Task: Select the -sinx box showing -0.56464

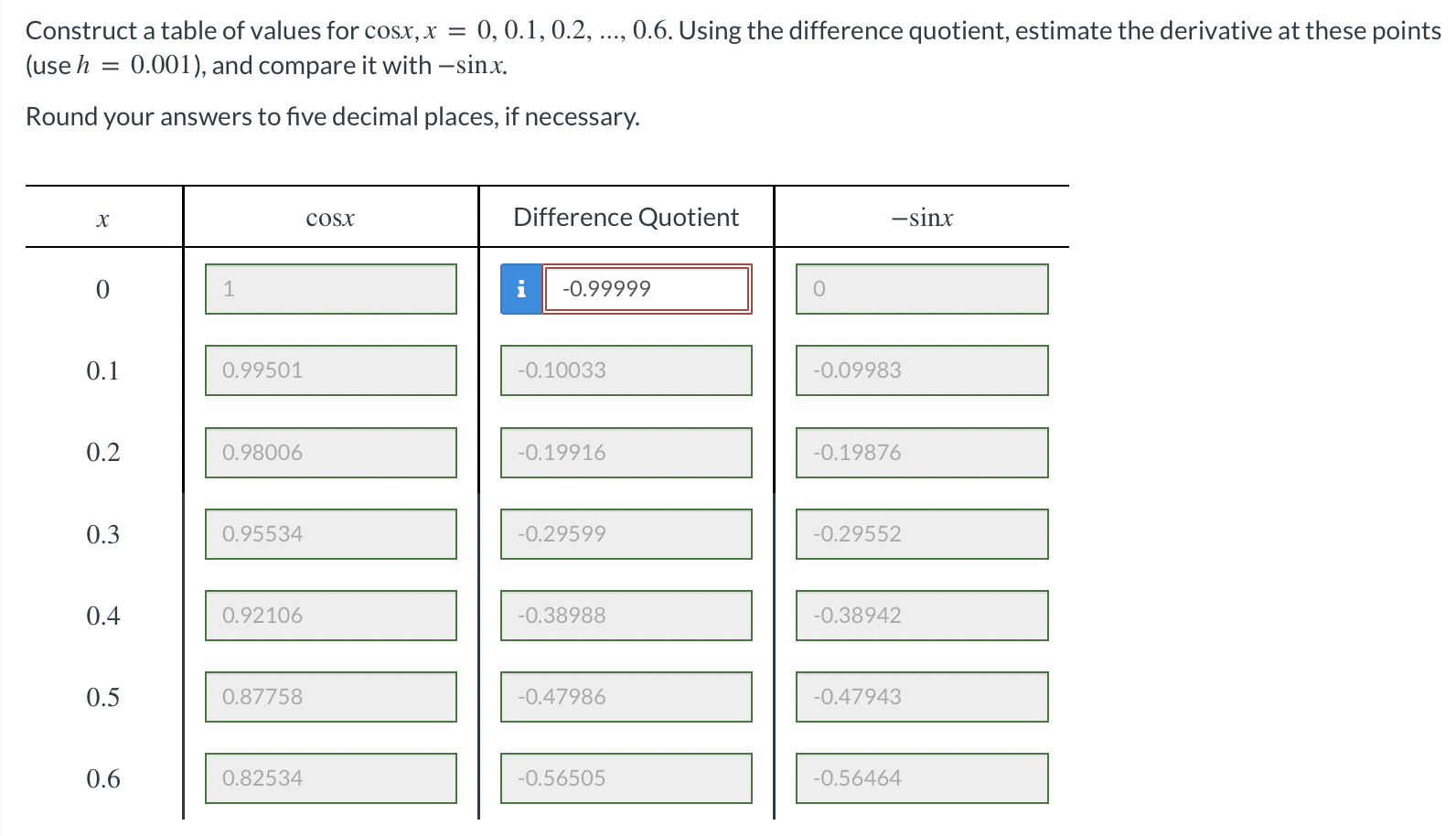Action: pyautogui.click(x=922, y=778)
